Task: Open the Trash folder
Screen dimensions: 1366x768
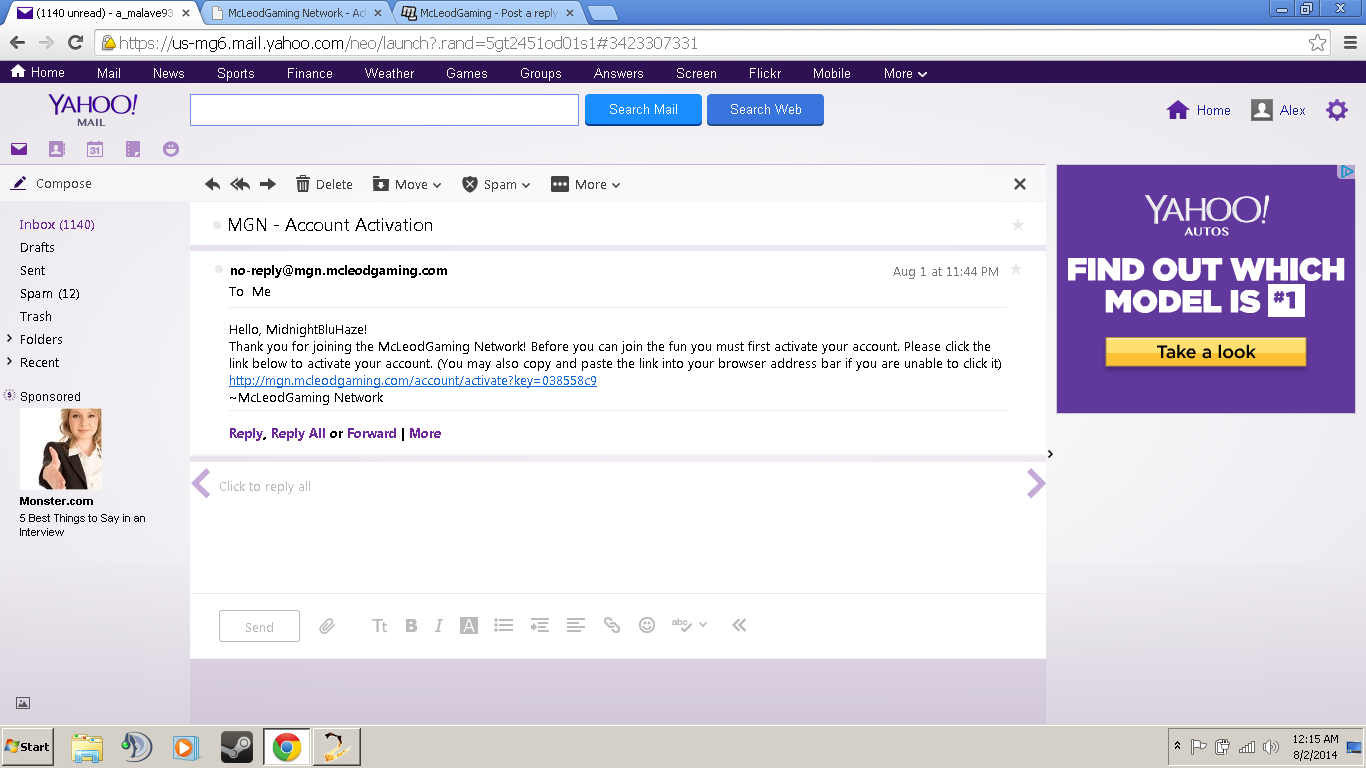Action: [x=36, y=317]
